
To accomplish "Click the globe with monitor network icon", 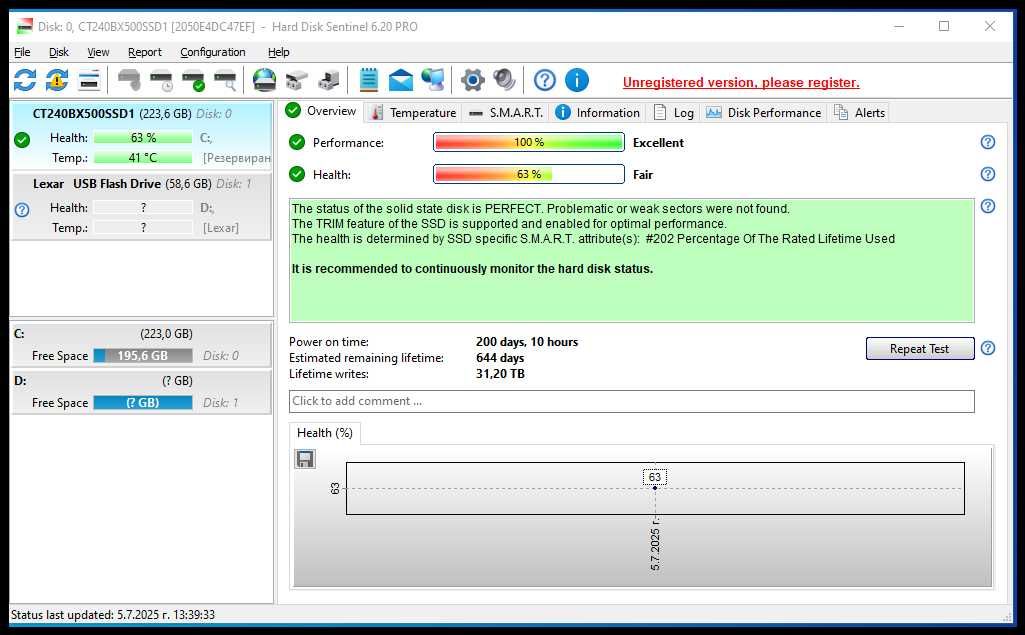I will (433, 80).
